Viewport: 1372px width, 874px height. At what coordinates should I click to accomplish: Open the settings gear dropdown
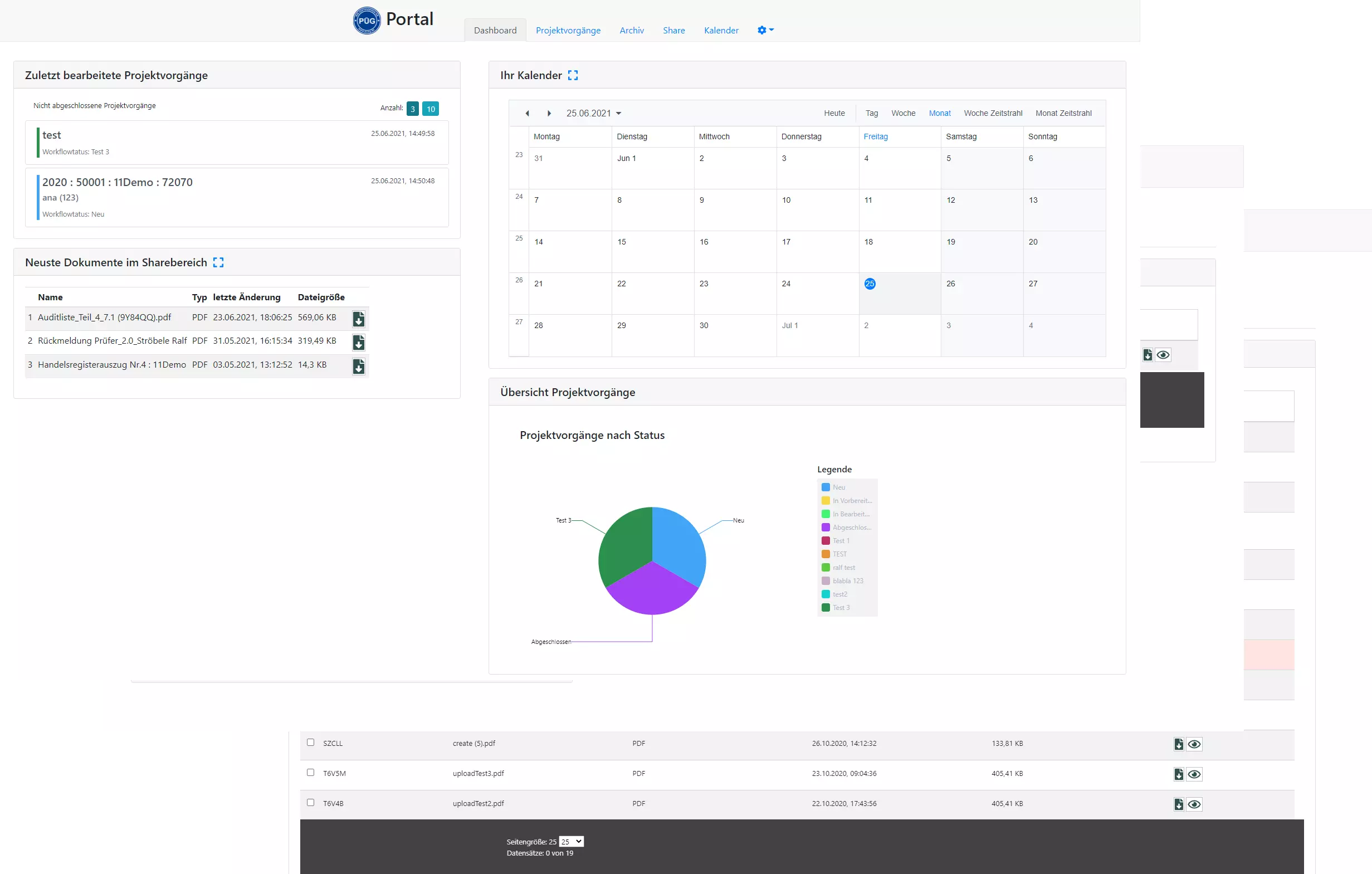765,30
